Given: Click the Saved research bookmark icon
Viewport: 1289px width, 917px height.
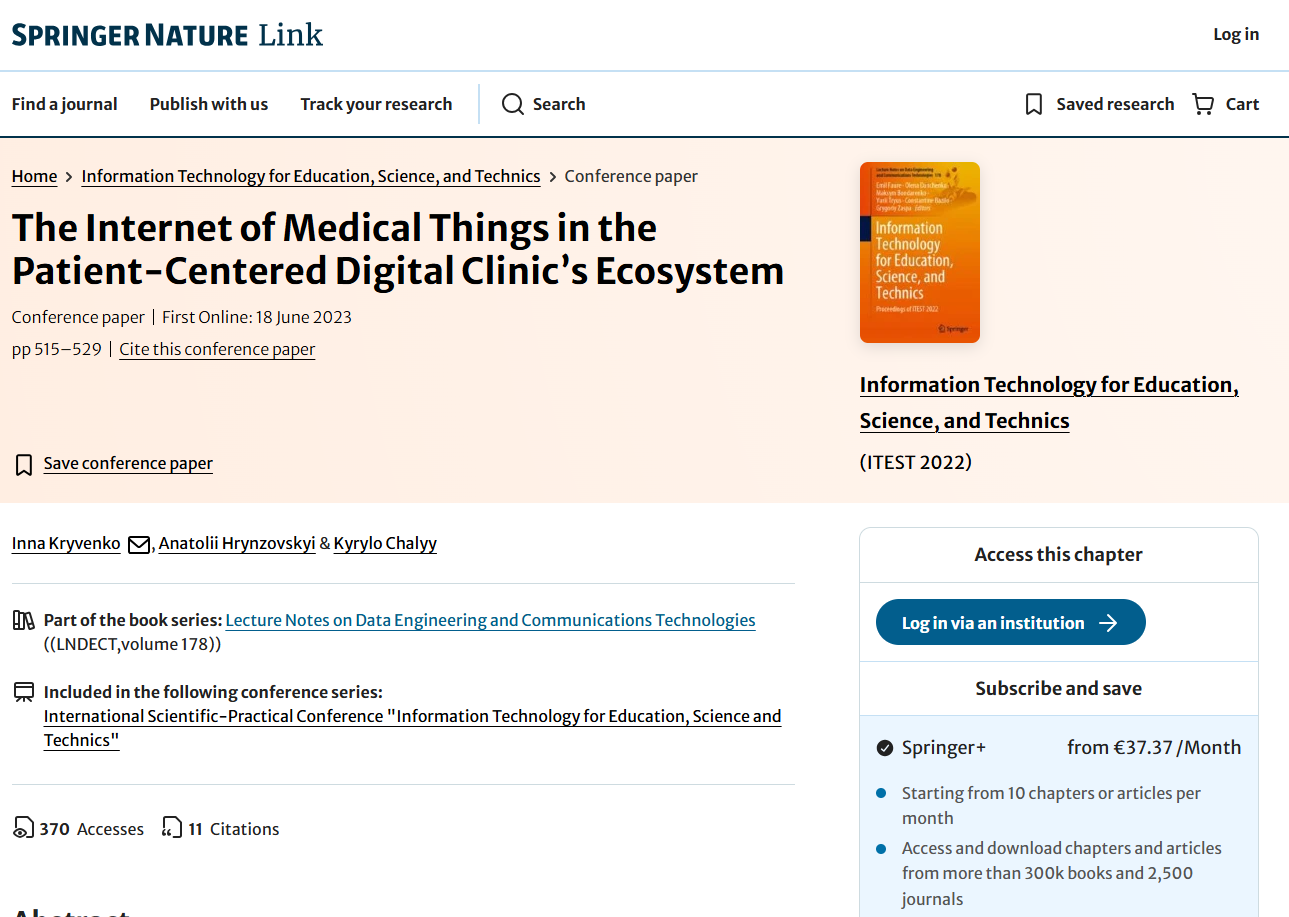Looking at the screenshot, I should click(1034, 104).
